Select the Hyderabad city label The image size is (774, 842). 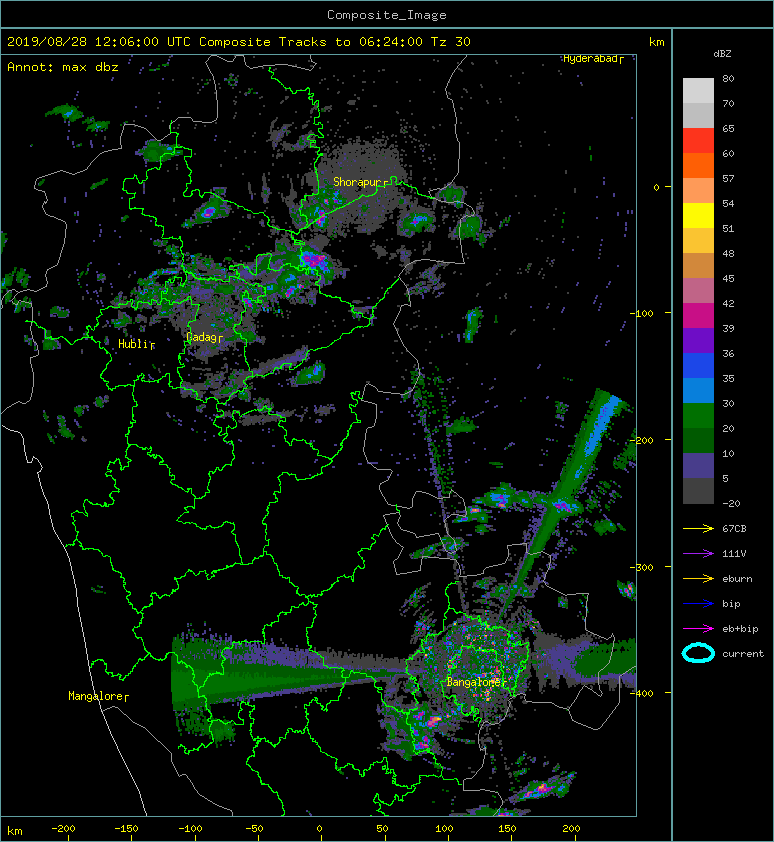click(590, 59)
